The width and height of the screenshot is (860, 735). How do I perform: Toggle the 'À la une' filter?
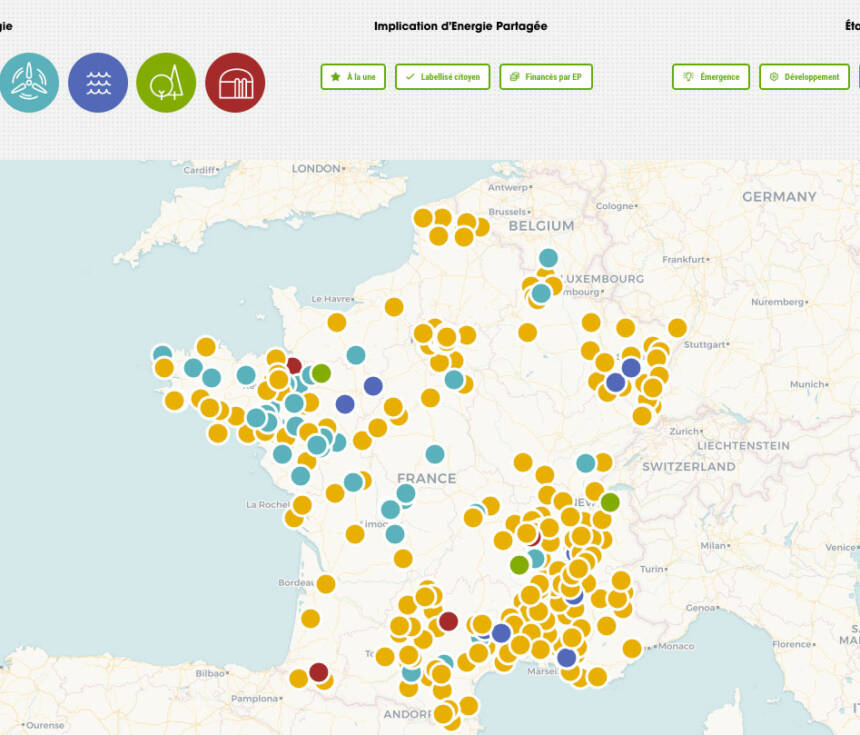(353, 77)
